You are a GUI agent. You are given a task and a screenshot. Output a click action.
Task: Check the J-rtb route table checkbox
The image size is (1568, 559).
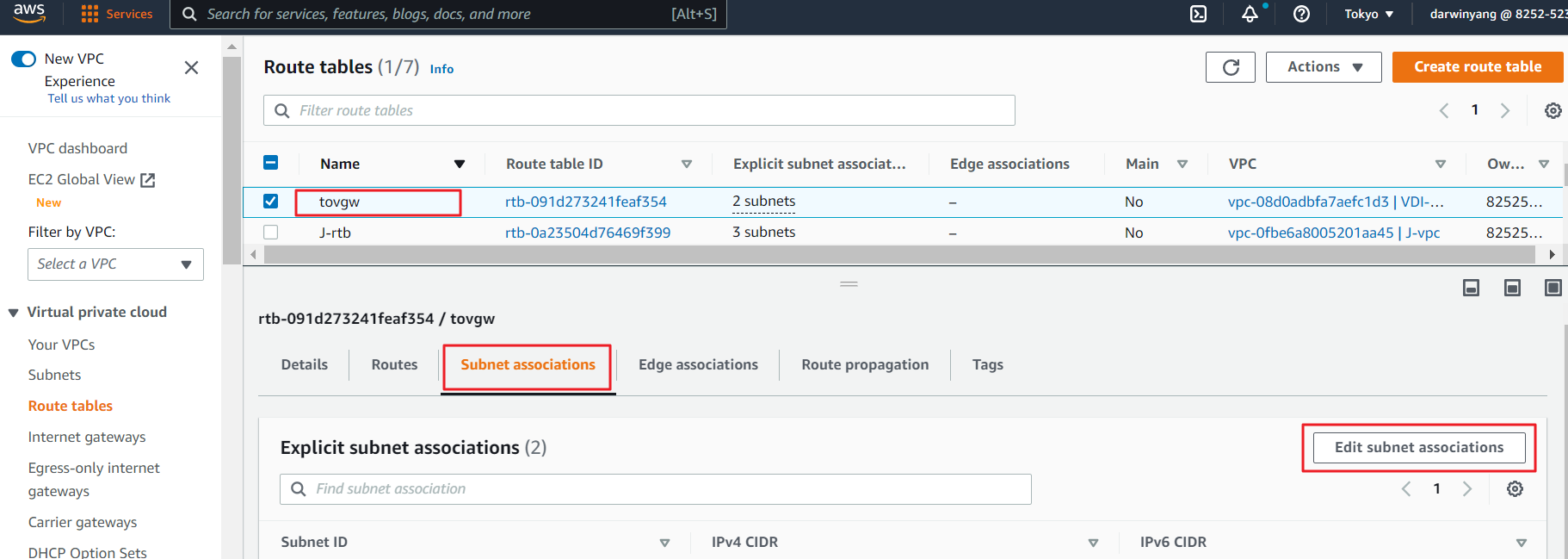[x=270, y=233]
